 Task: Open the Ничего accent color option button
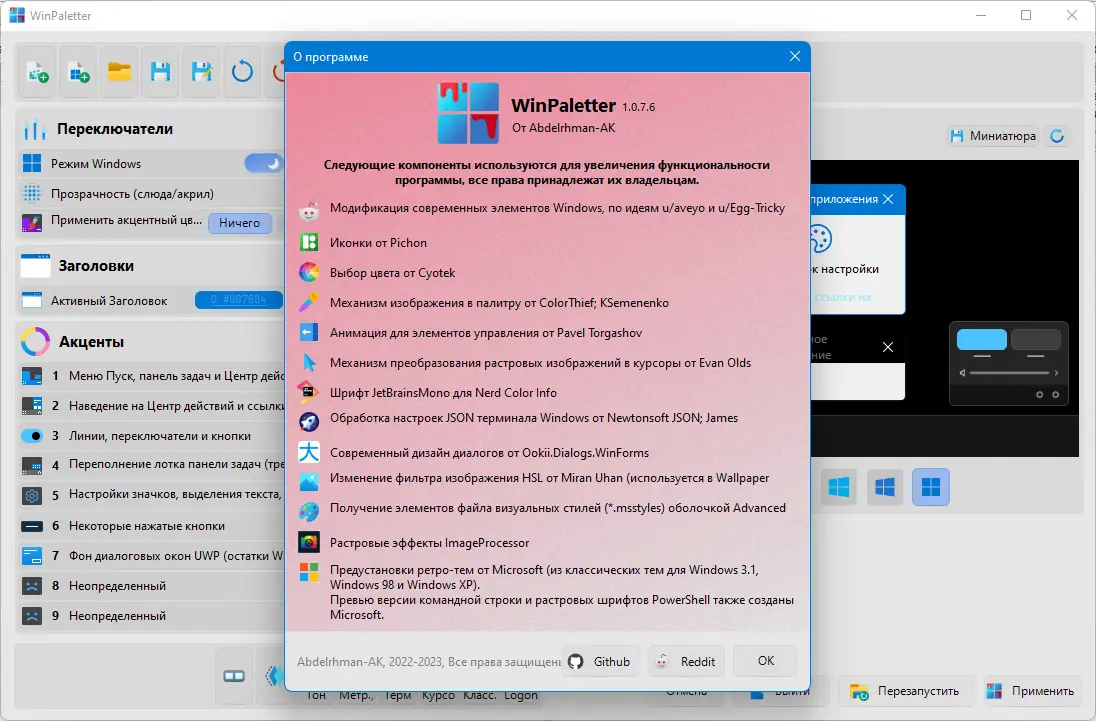pos(240,223)
